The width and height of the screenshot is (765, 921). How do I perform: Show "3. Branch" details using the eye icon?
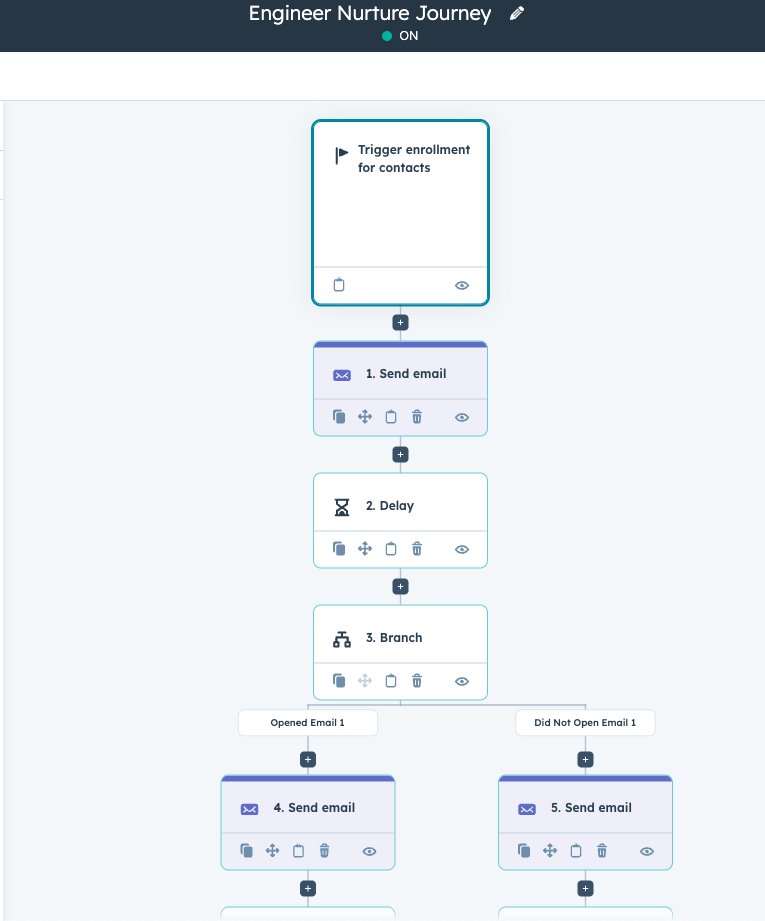[461, 680]
